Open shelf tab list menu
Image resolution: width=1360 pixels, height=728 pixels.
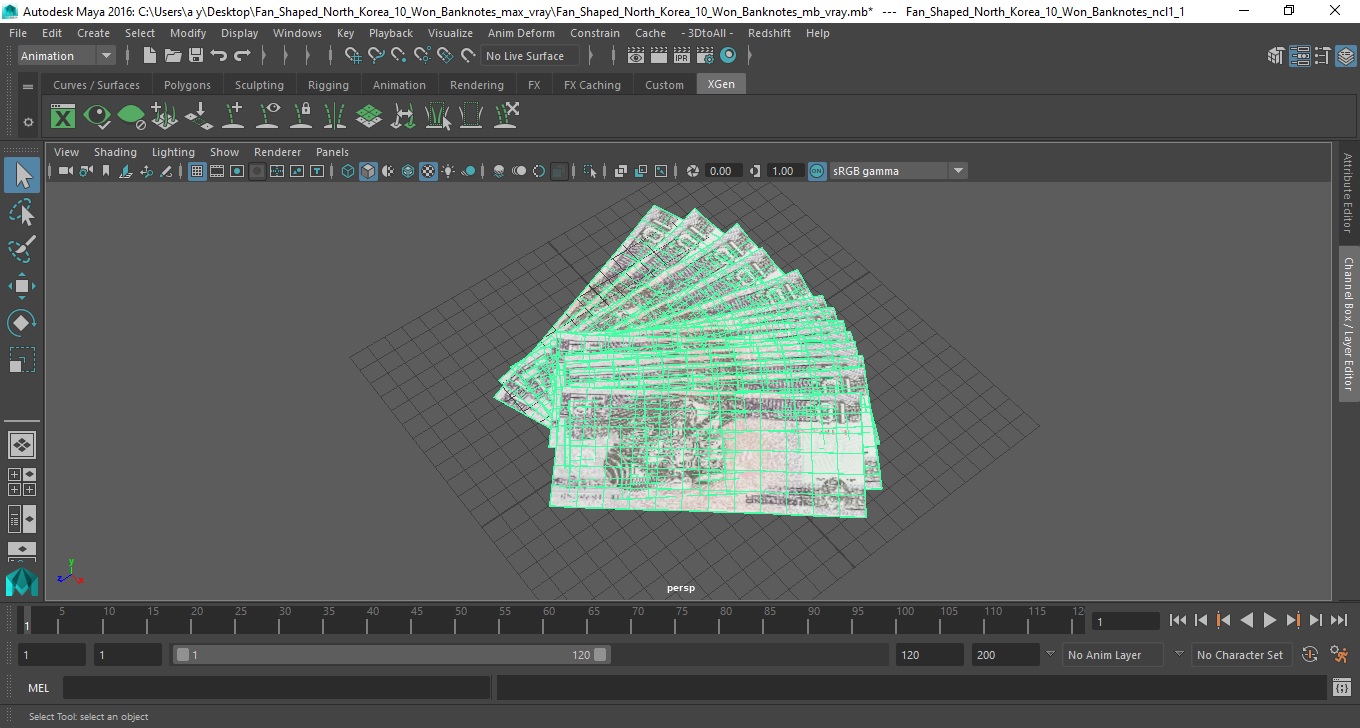coord(28,87)
